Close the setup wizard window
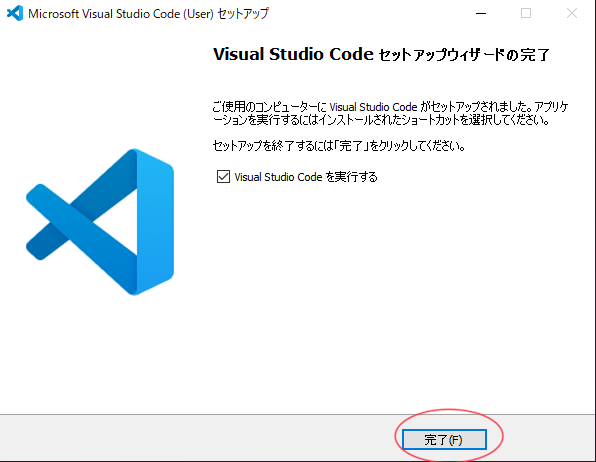The height and width of the screenshot is (462, 596). pyautogui.click(x=572, y=14)
